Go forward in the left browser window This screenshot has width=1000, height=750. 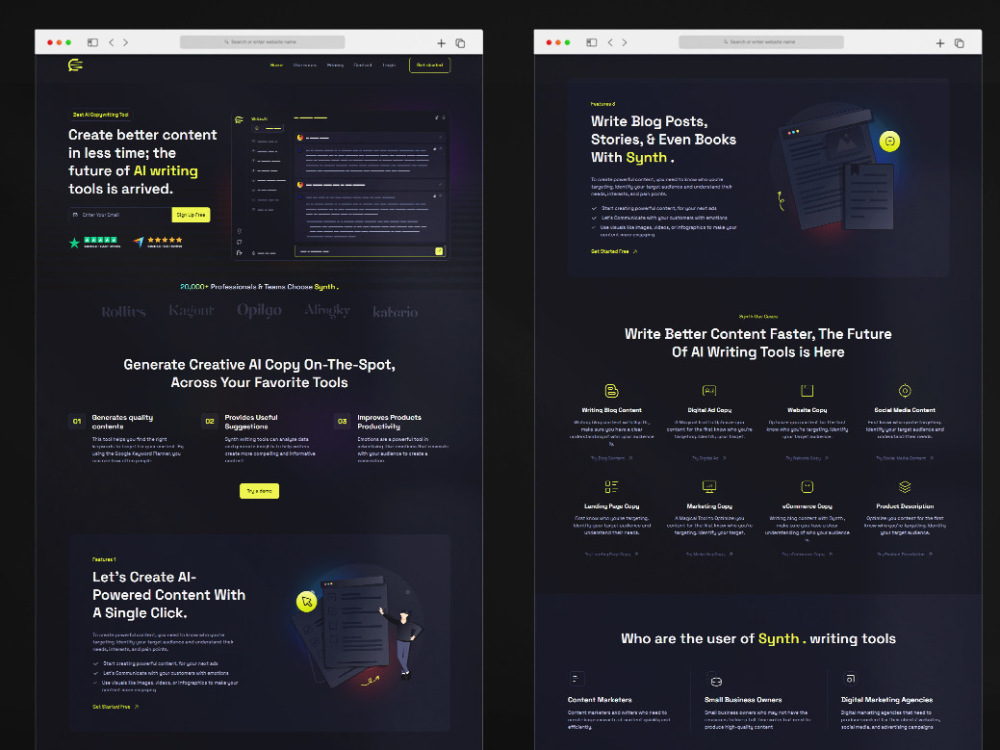coord(126,42)
